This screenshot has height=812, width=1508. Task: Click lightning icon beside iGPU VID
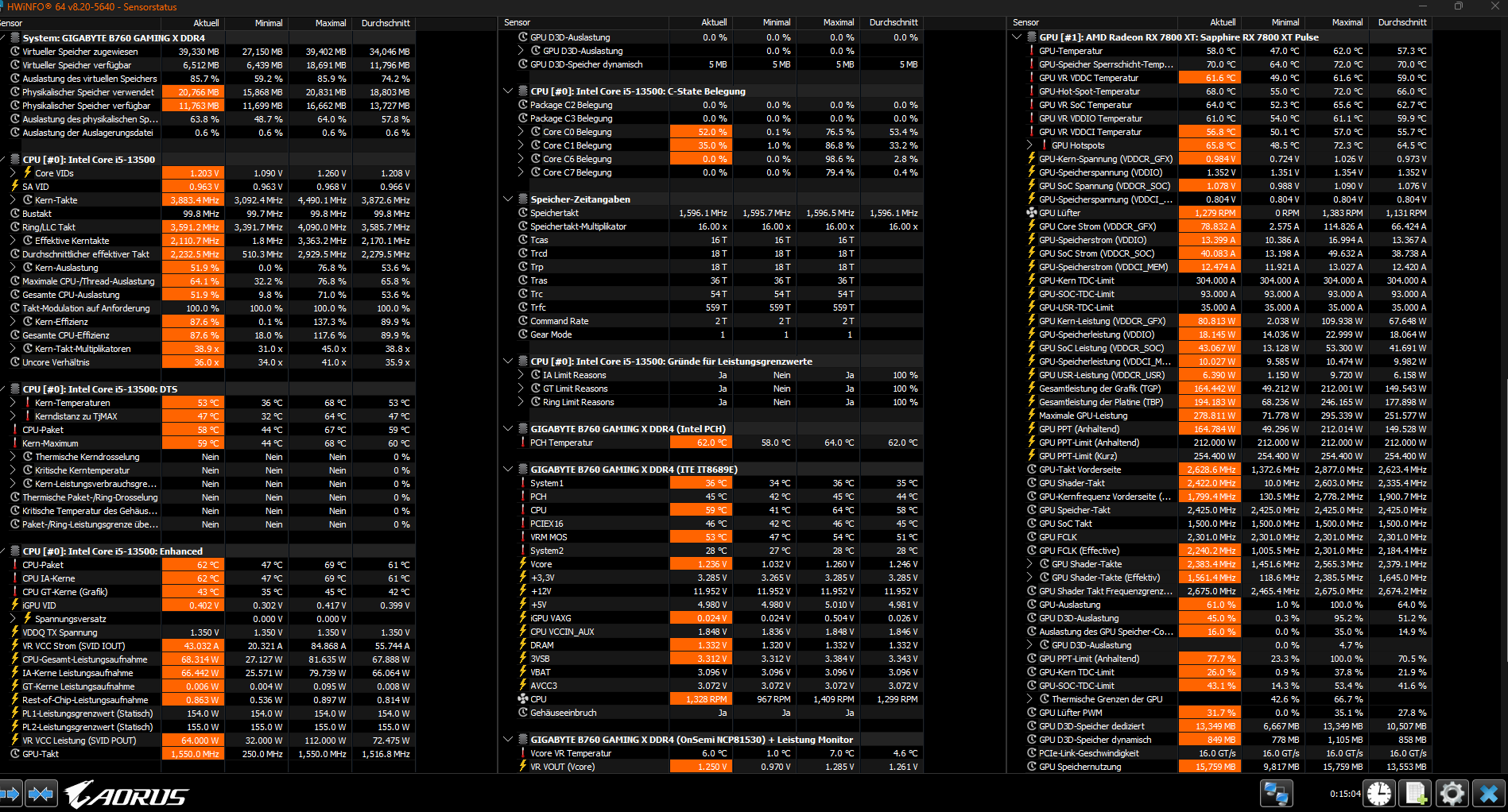(14, 605)
